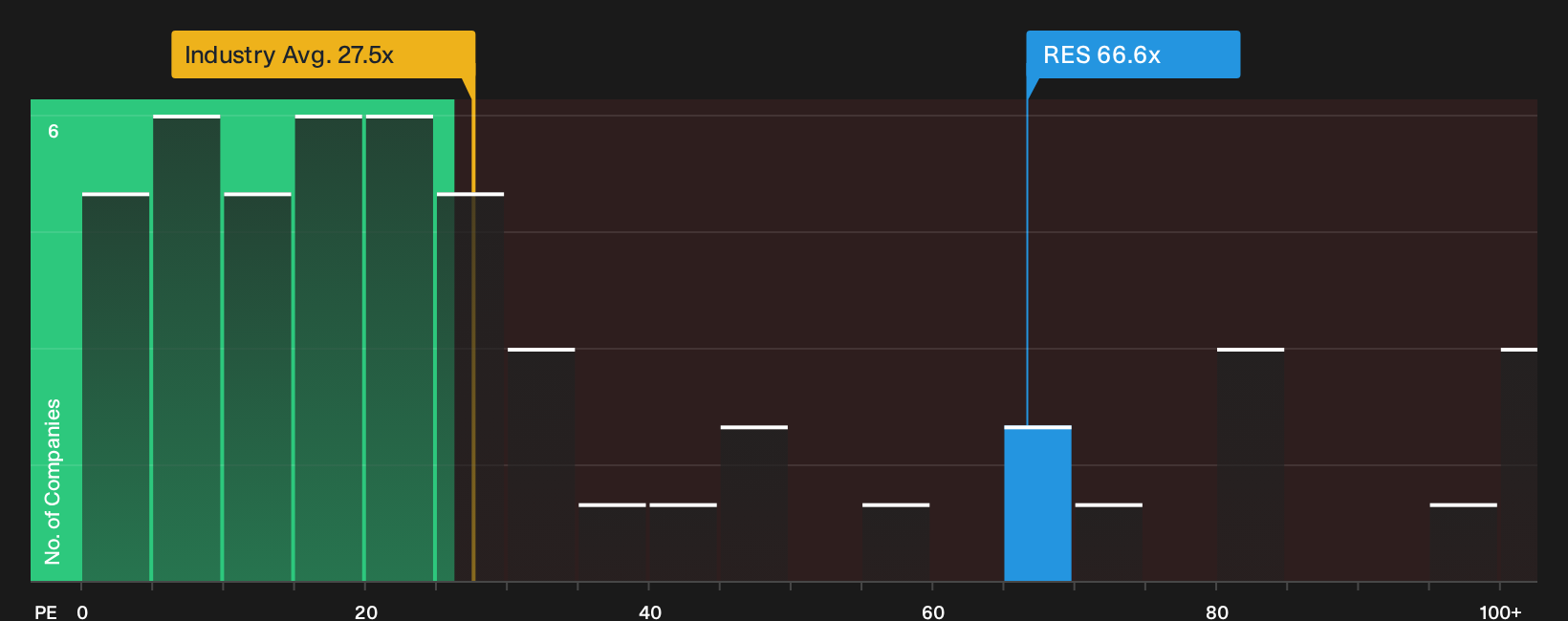
Task: Select the histogram bar at PE 95-100
Action: coord(1463,542)
